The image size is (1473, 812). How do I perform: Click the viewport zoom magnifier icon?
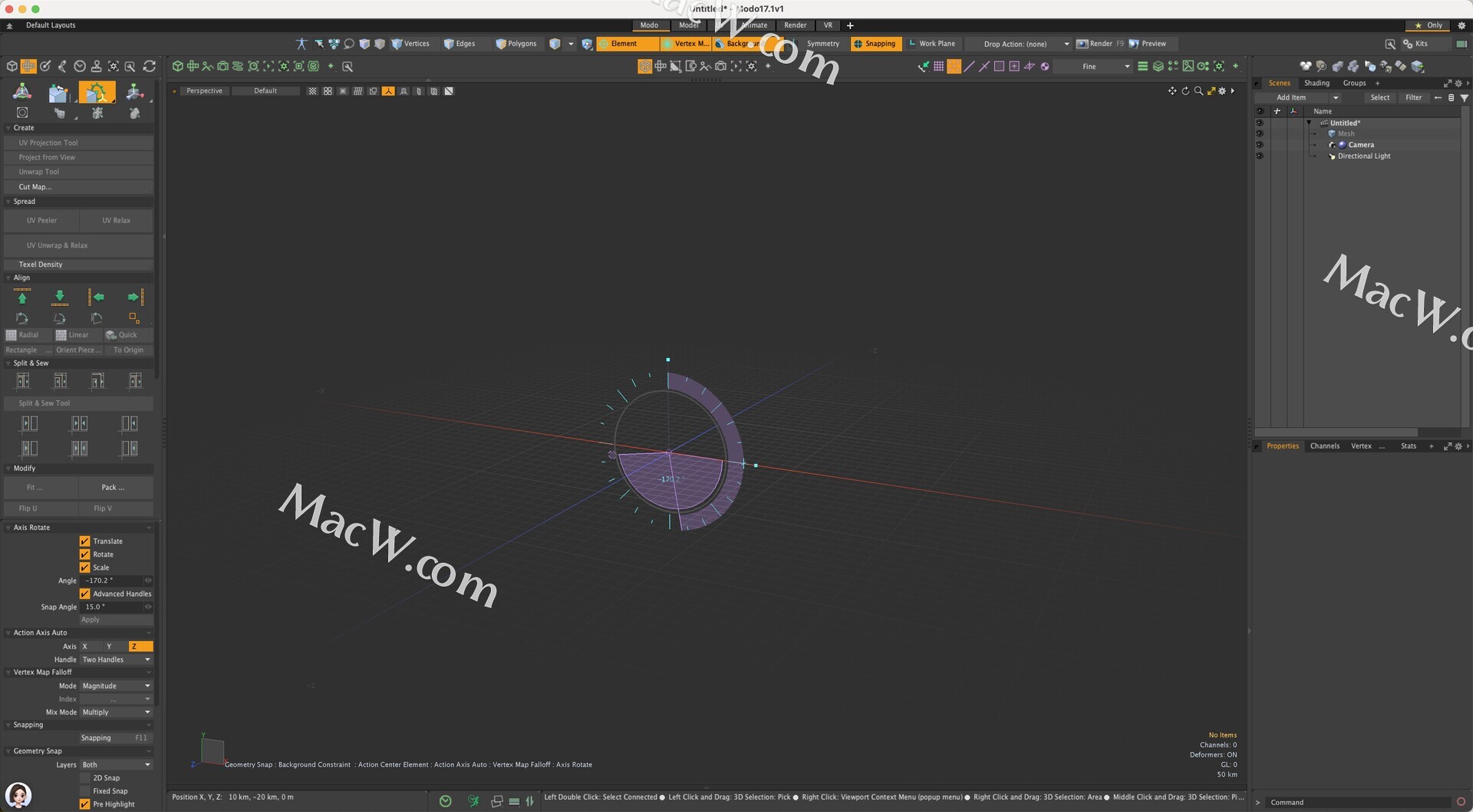1198,91
